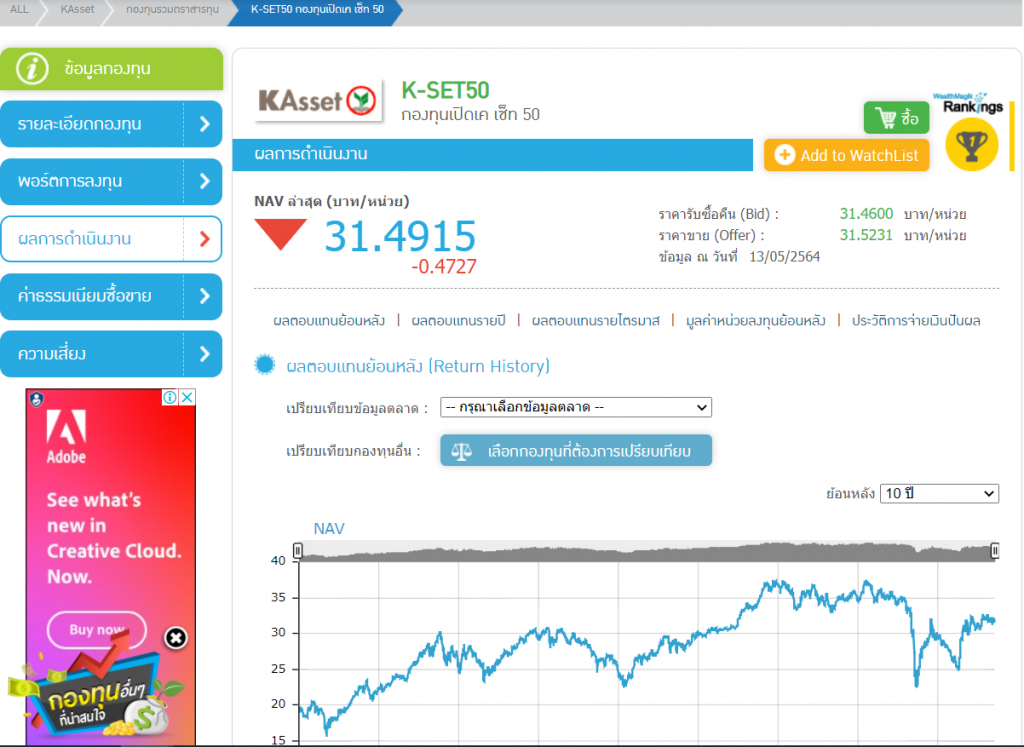Open the WealthMagik Rankings trophy icon

click(971, 144)
